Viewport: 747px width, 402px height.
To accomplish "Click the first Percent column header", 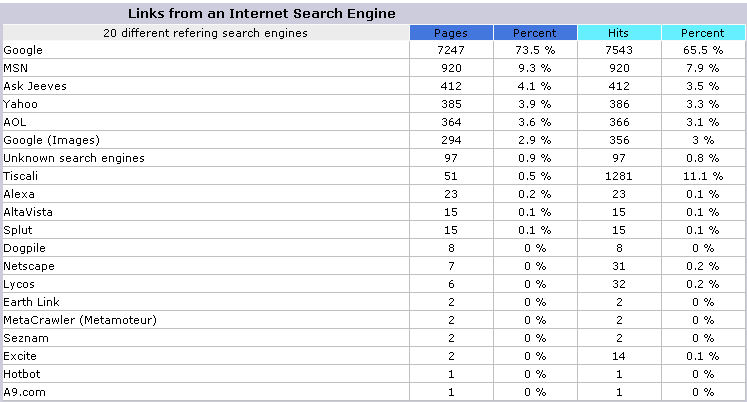I will pos(535,33).
